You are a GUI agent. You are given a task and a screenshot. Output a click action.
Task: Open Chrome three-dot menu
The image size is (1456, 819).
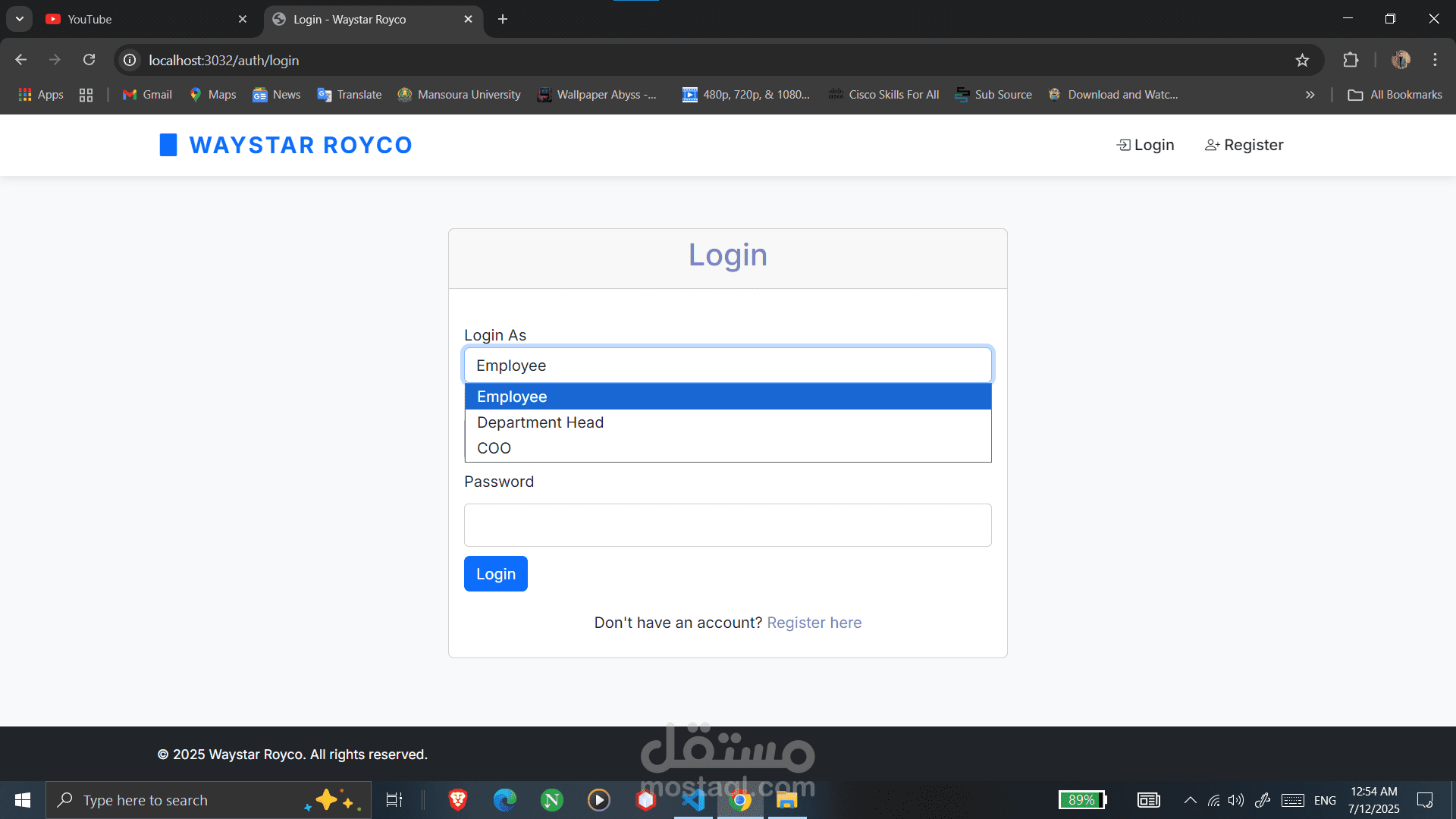click(x=1435, y=60)
